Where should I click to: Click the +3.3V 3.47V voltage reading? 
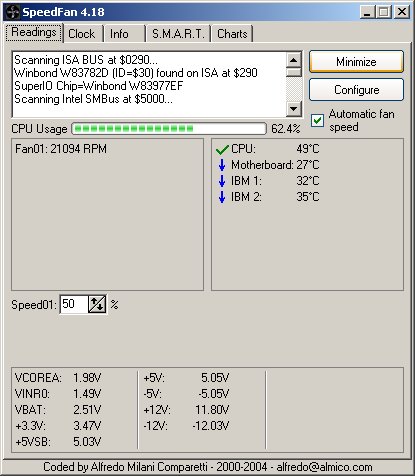click(58, 426)
